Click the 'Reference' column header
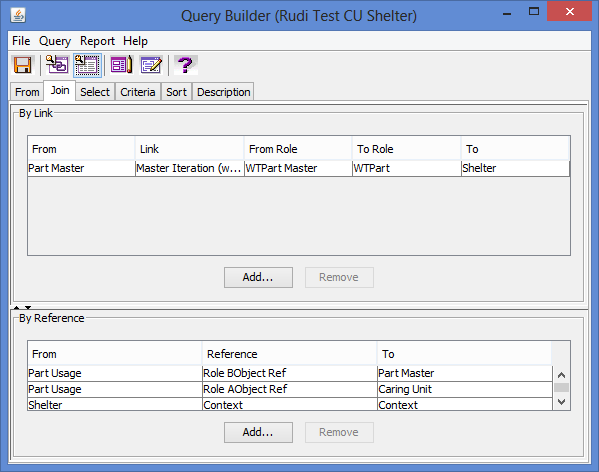The width and height of the screenshot is (599, 472). [290, 354]
